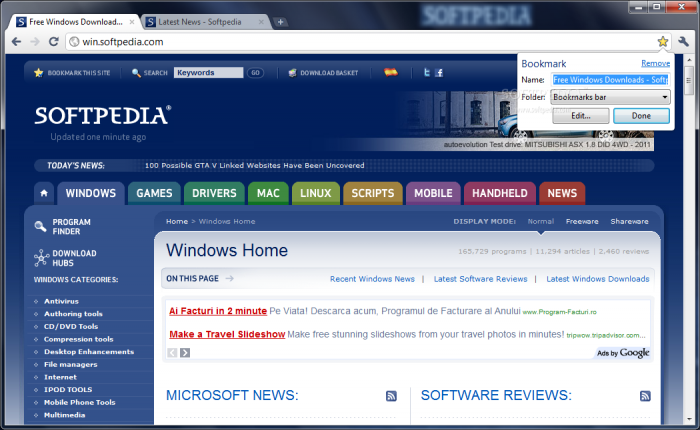700x430 pixels.
Task: Click the Spanish flag icon
Action: click(391, 72)
